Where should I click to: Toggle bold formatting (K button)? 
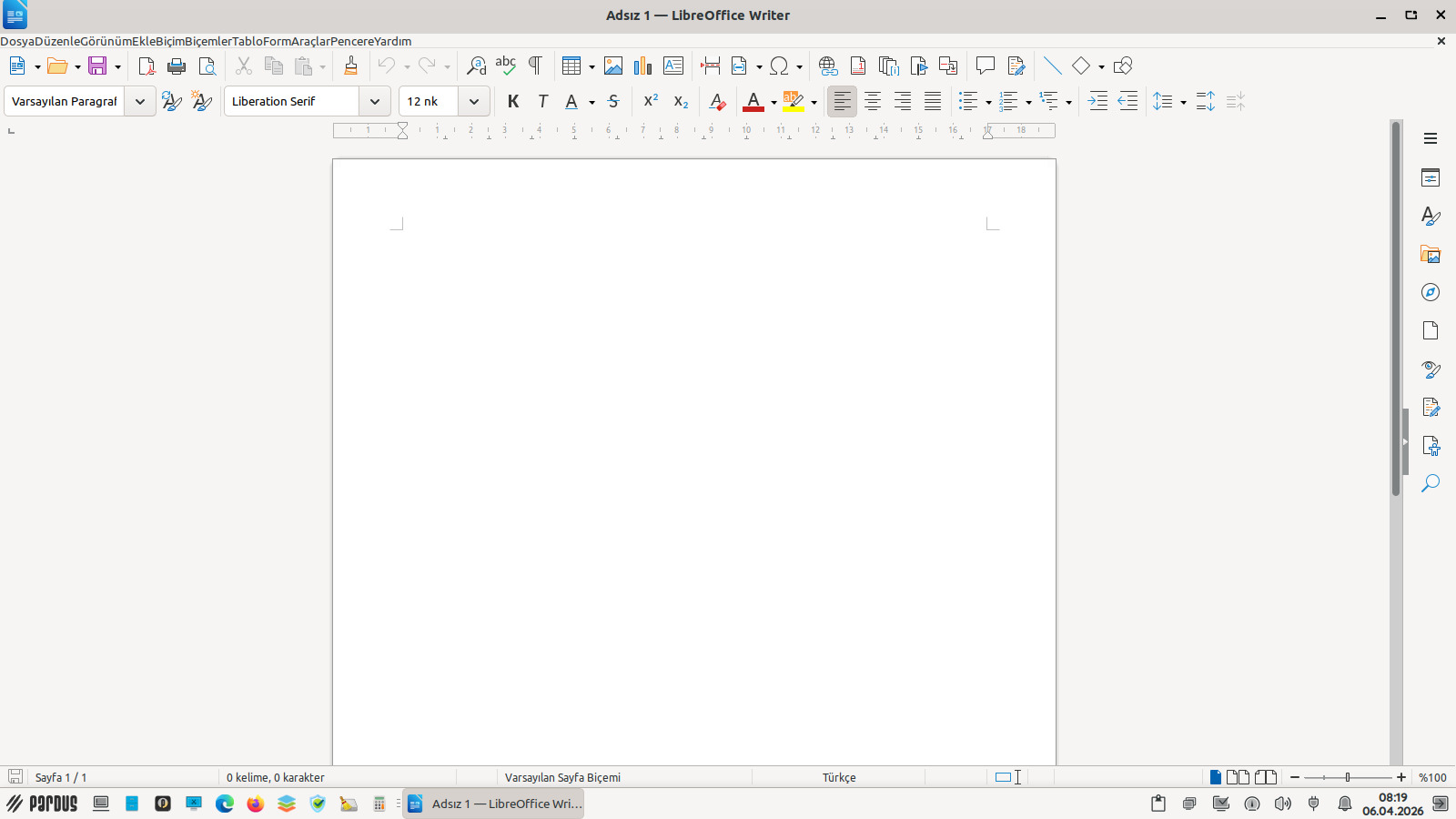click(x=513, y=101)
